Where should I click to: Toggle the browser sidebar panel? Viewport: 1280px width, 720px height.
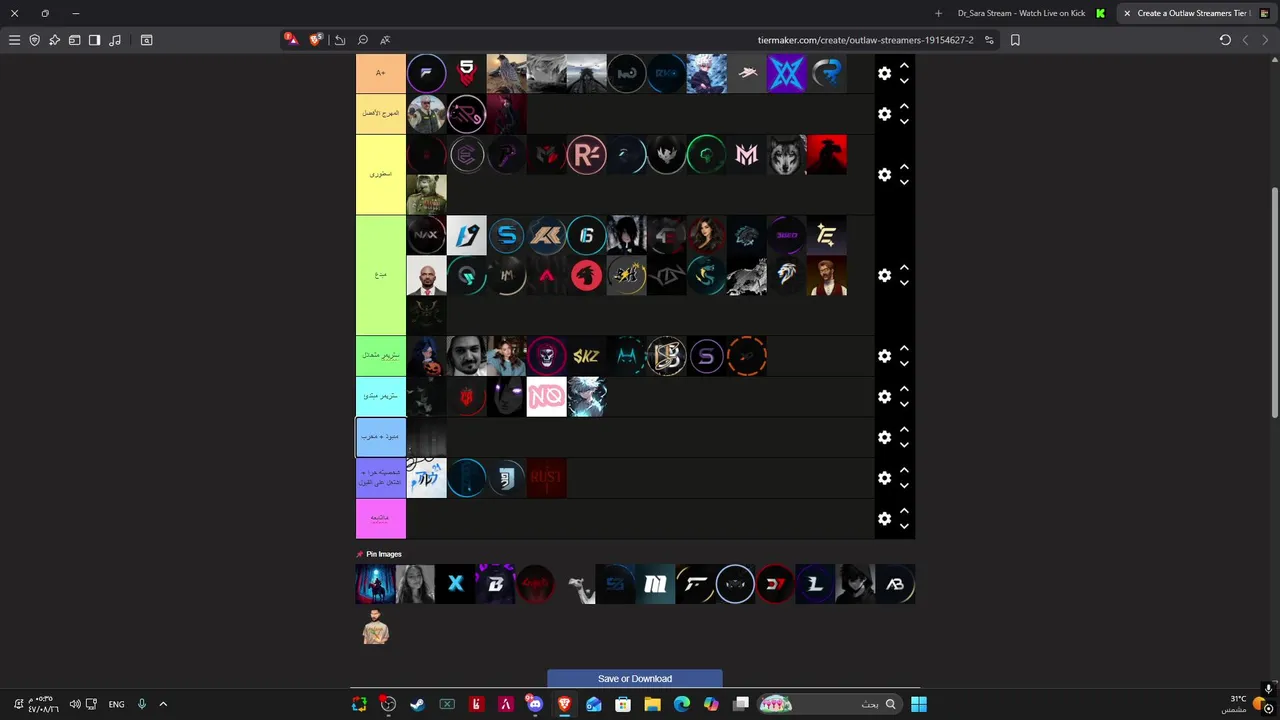click(94, 40)
